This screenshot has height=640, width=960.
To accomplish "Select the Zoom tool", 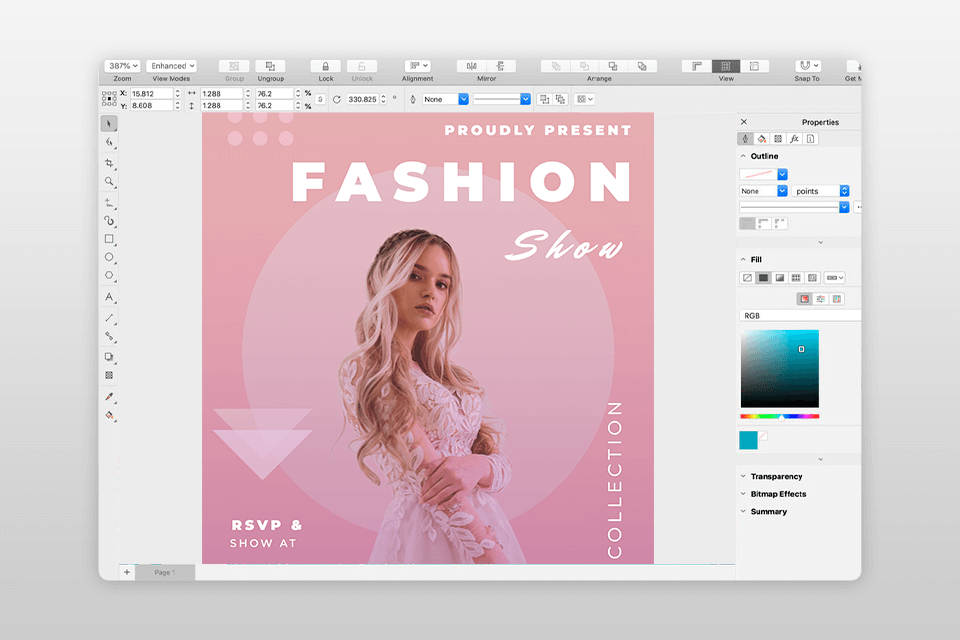I will 111,181.
